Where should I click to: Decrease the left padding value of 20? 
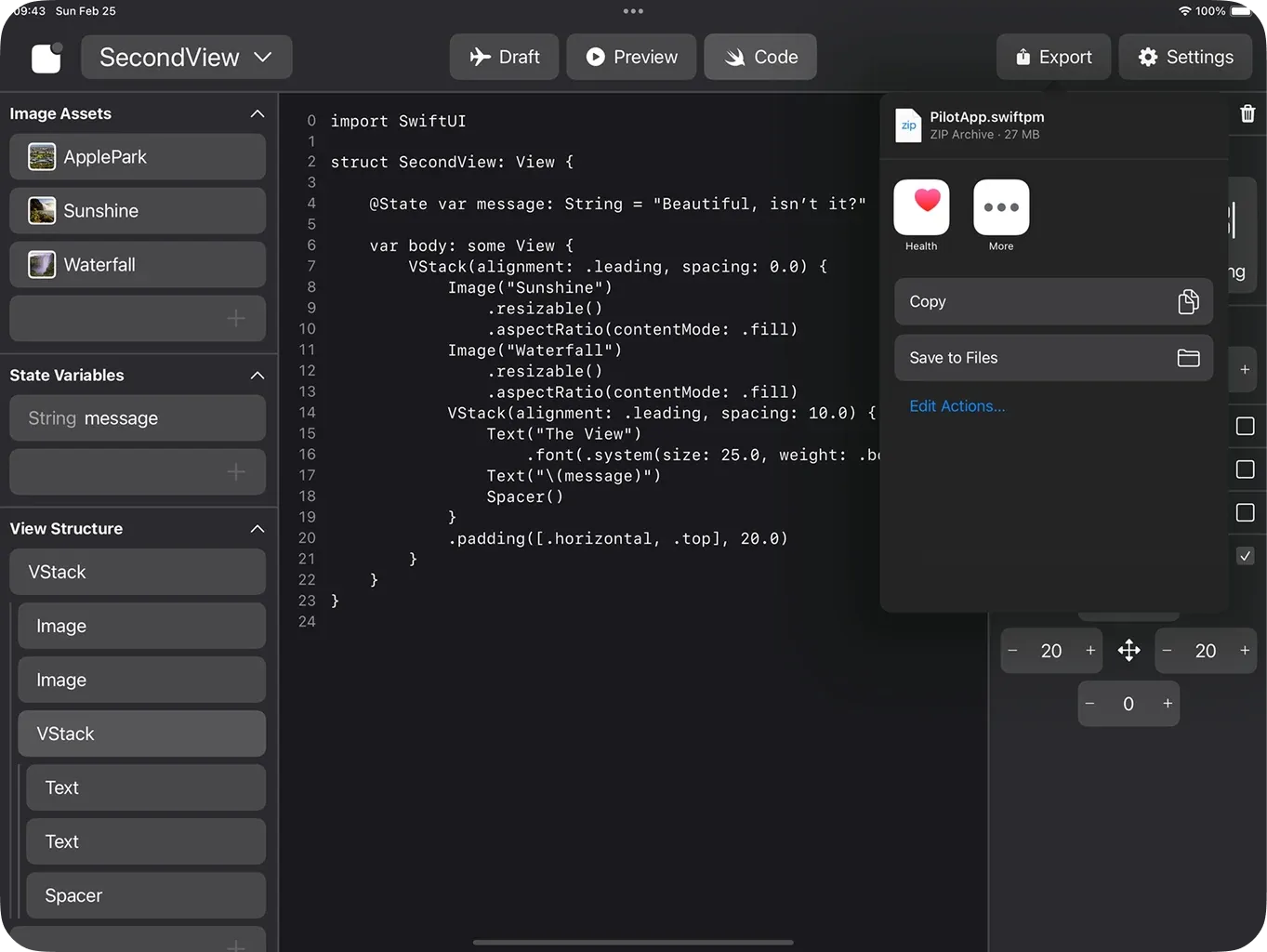coord(1013,651)
